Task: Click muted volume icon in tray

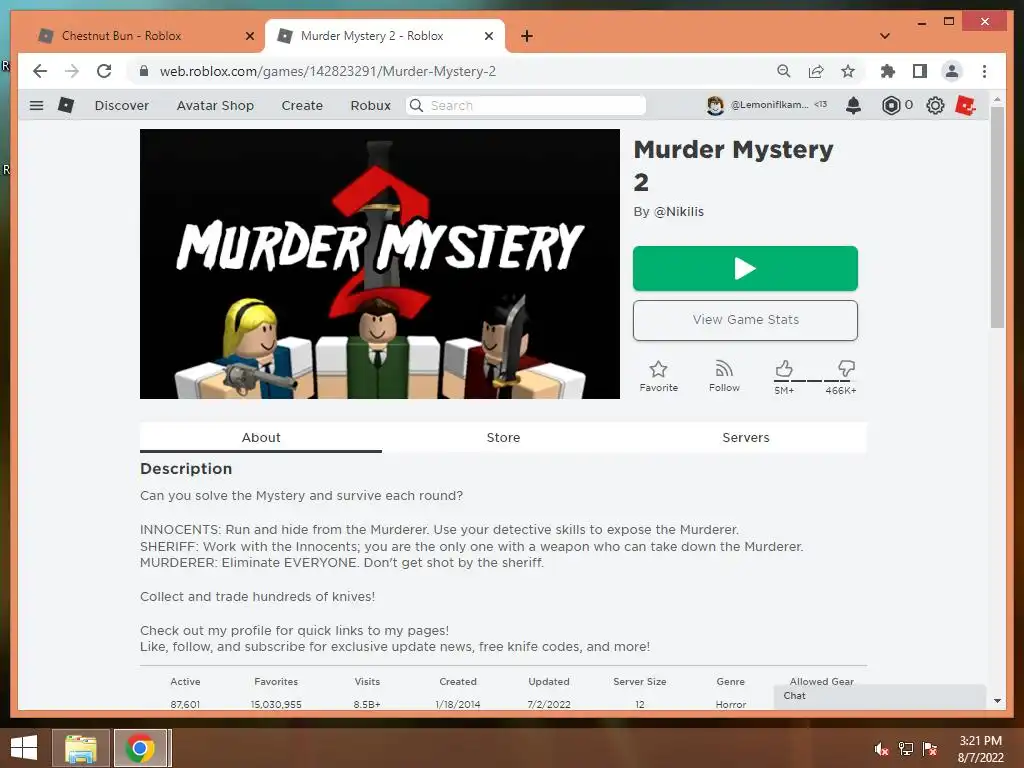Action: (x=882, y=749)
